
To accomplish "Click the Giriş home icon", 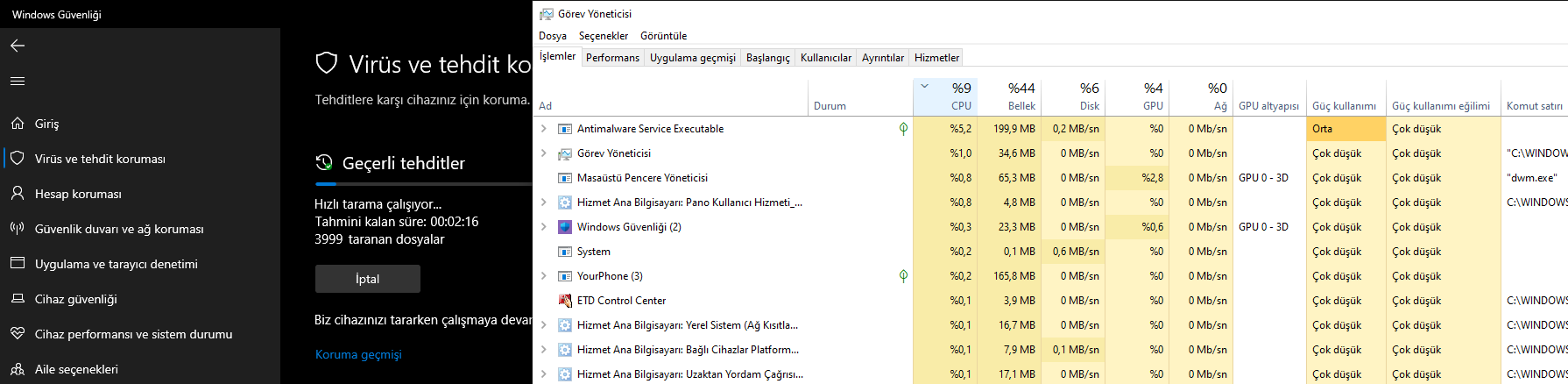I will 18,124.
